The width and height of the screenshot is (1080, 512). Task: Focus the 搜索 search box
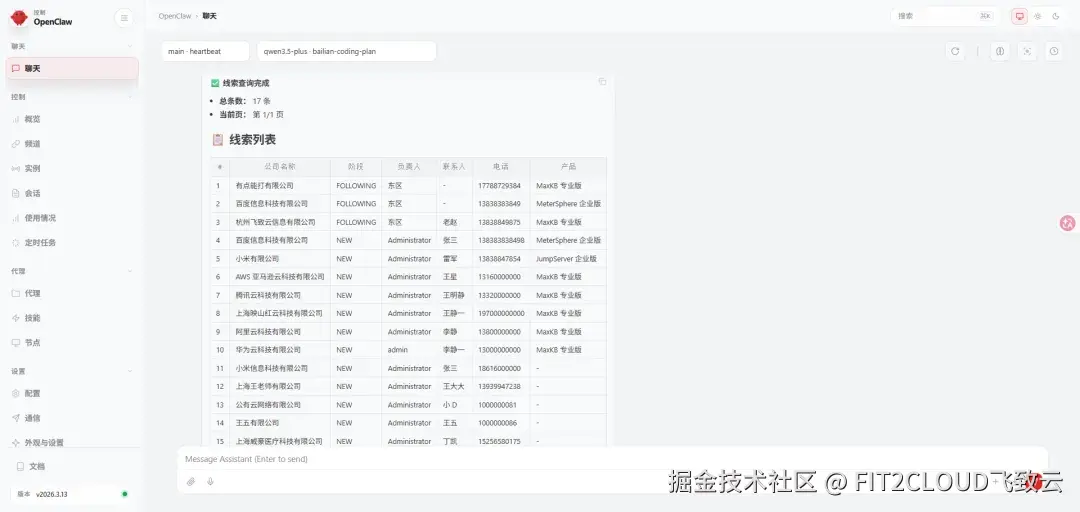point(943,16)
